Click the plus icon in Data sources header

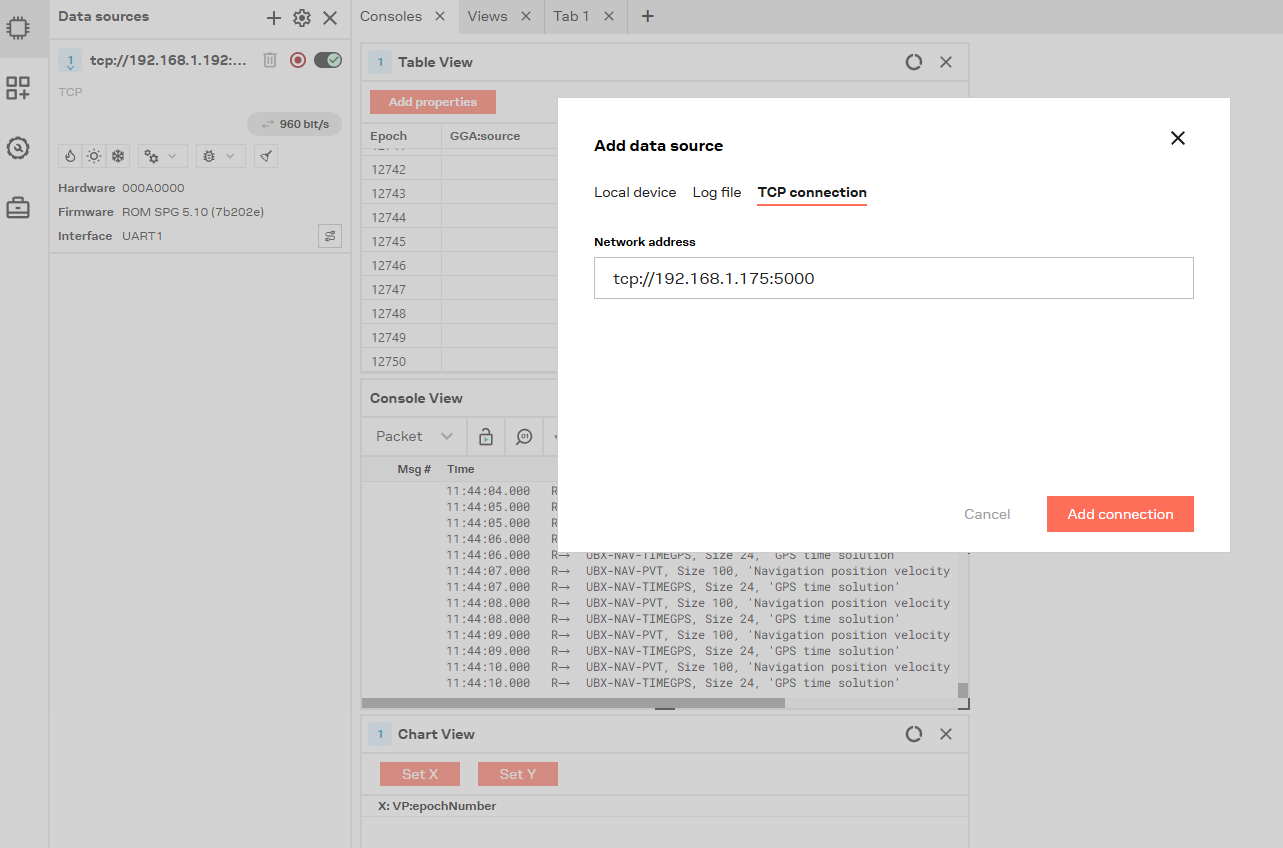coord(273,17)
